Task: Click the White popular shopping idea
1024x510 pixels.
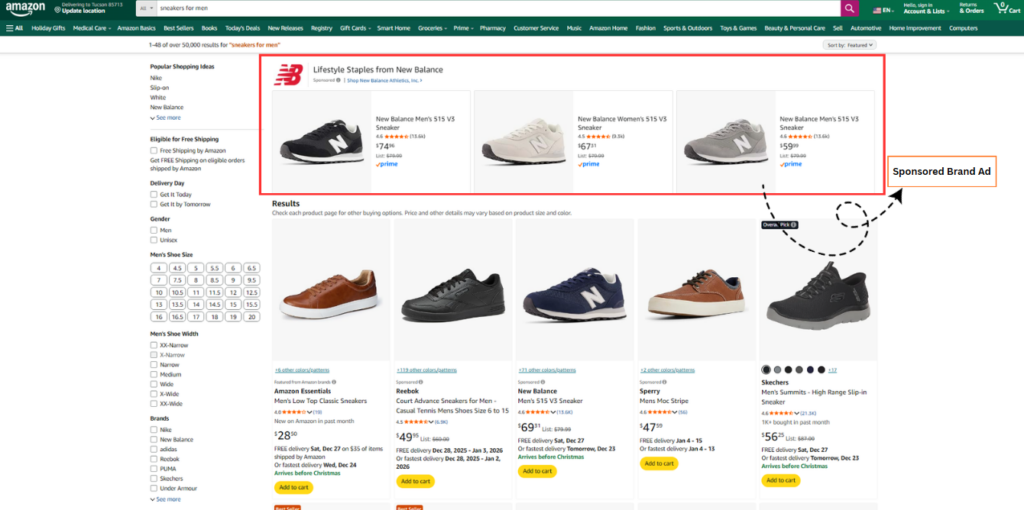Action: coord(157,97)
